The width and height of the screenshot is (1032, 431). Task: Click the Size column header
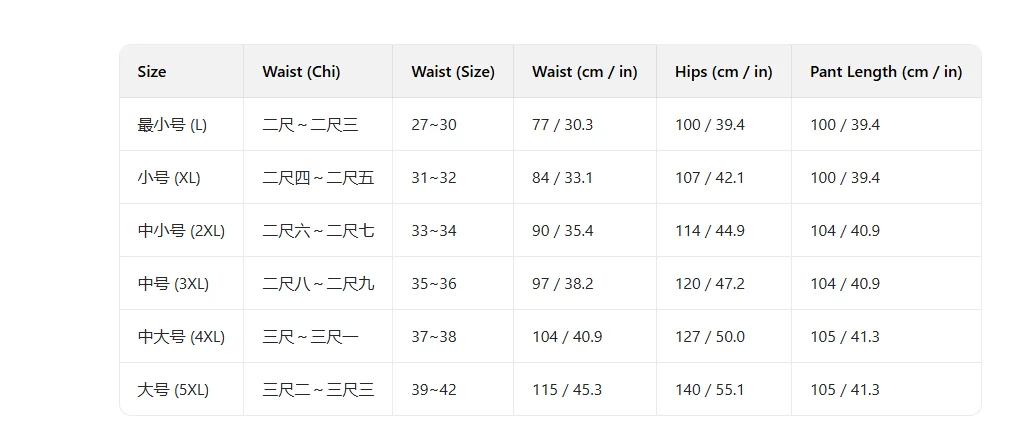pos(152,72)
